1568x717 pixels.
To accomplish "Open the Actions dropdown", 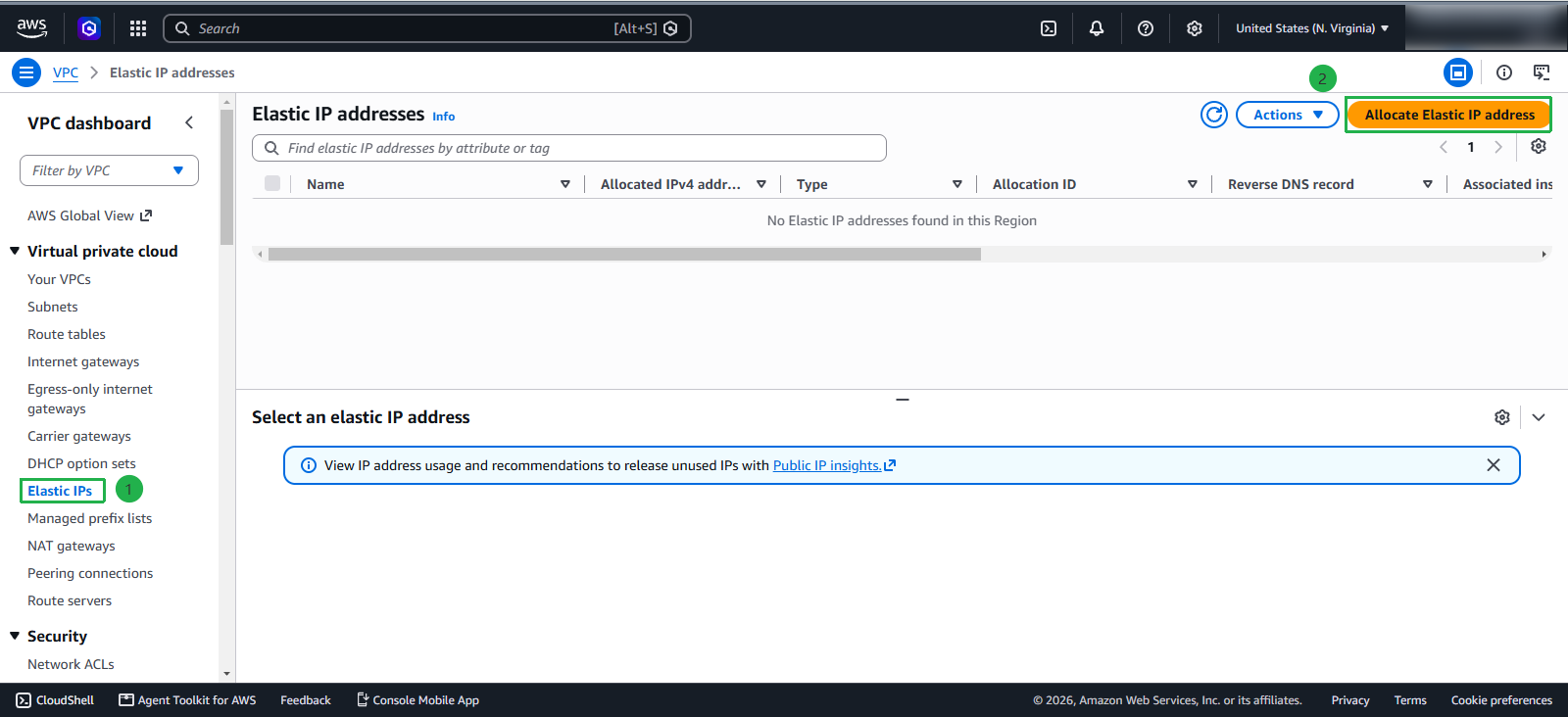I will [1288, 115].
